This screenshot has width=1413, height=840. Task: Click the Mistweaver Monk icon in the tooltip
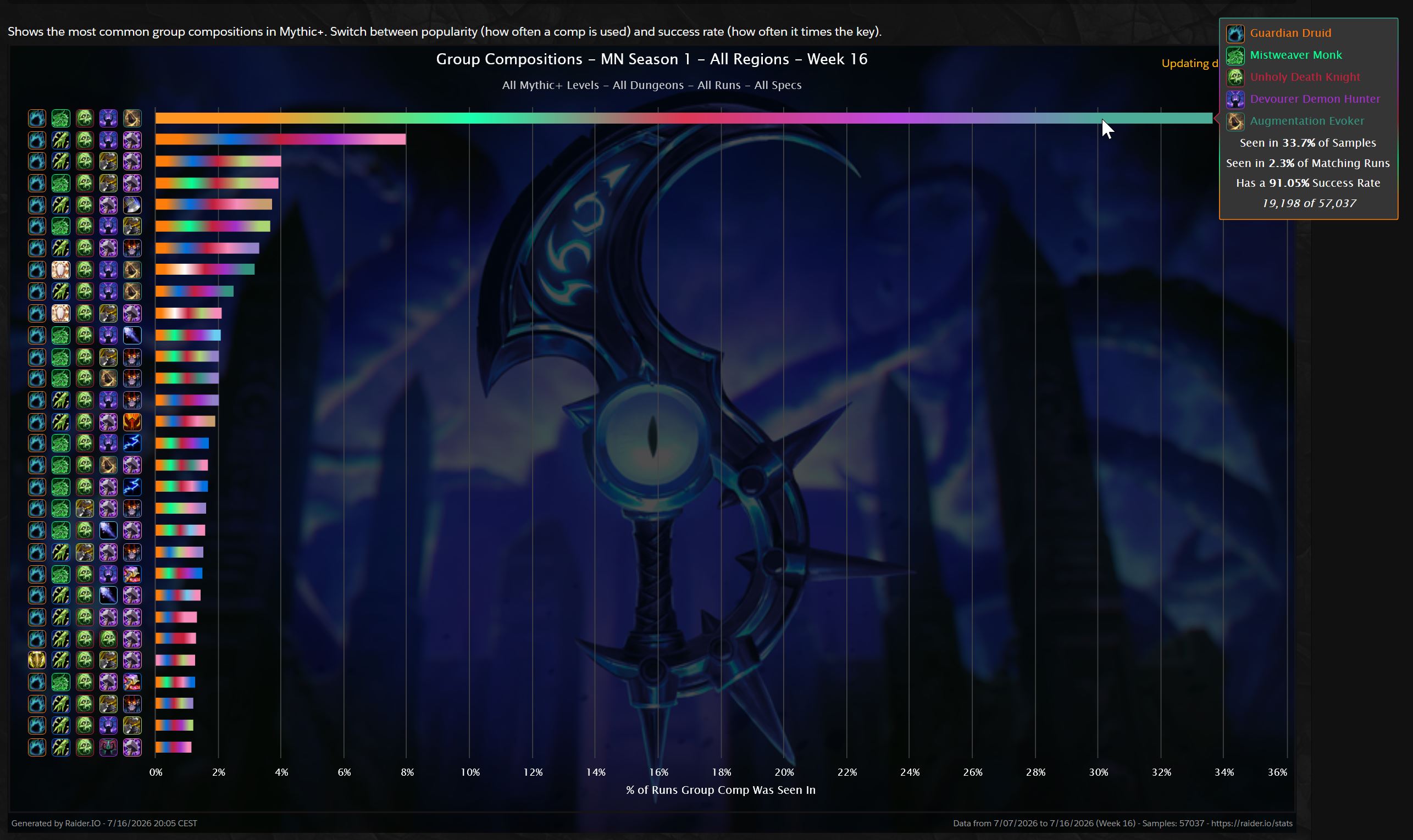point(1235,55)
